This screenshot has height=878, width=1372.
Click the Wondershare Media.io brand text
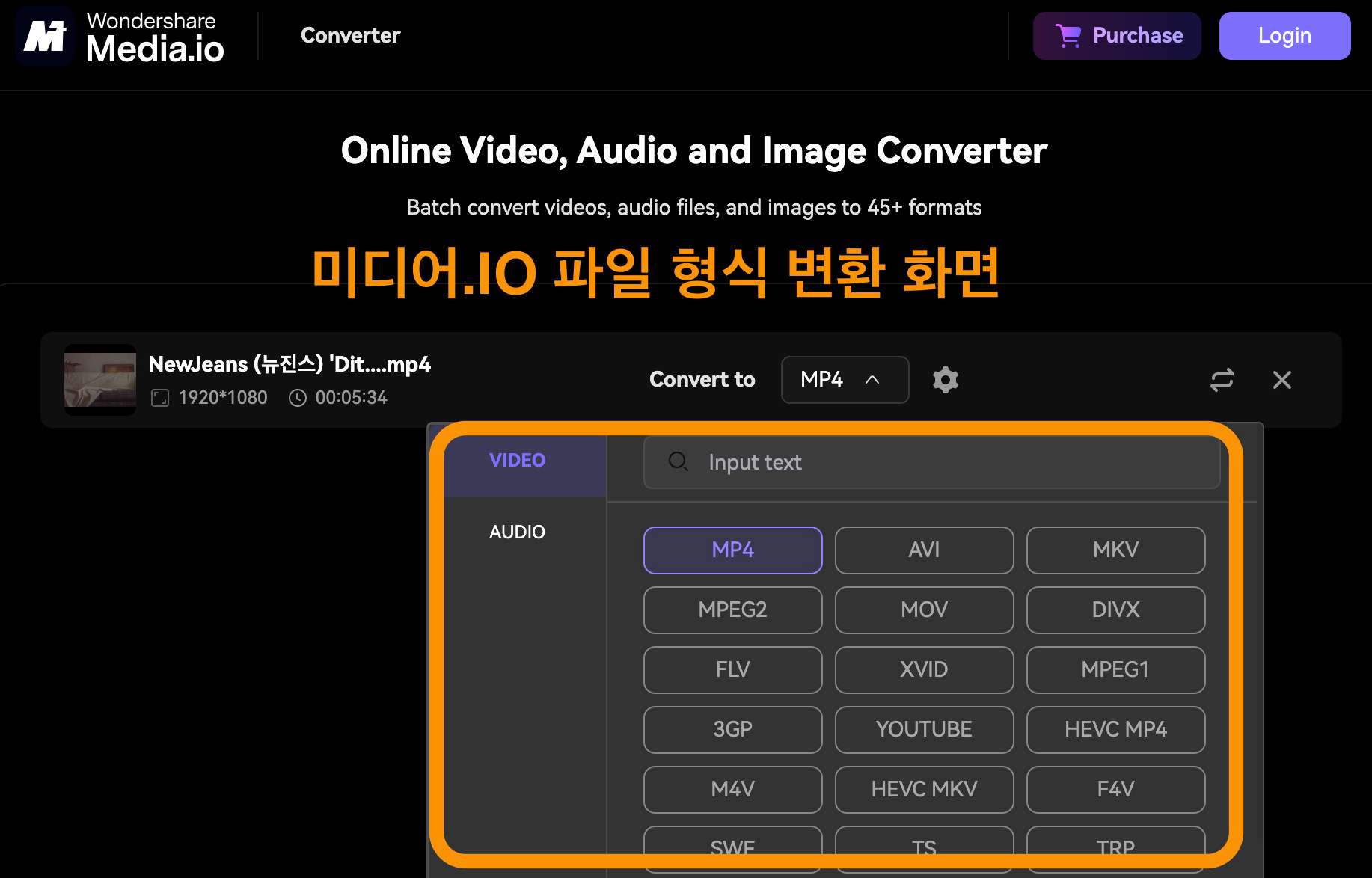click(x=155, y=37)
